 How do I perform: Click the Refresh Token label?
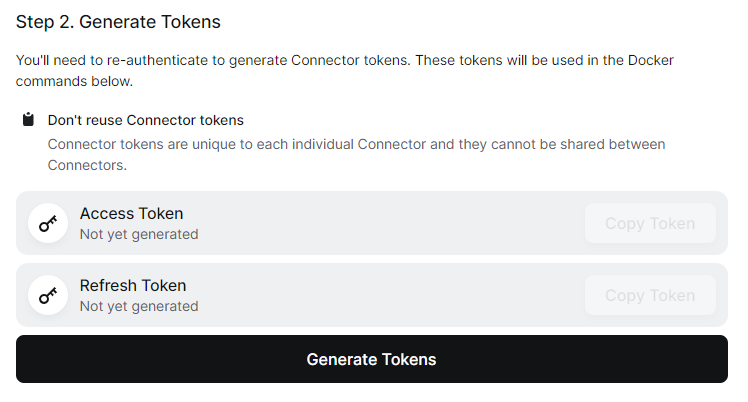pyautogui.click(x=133, y=286)
